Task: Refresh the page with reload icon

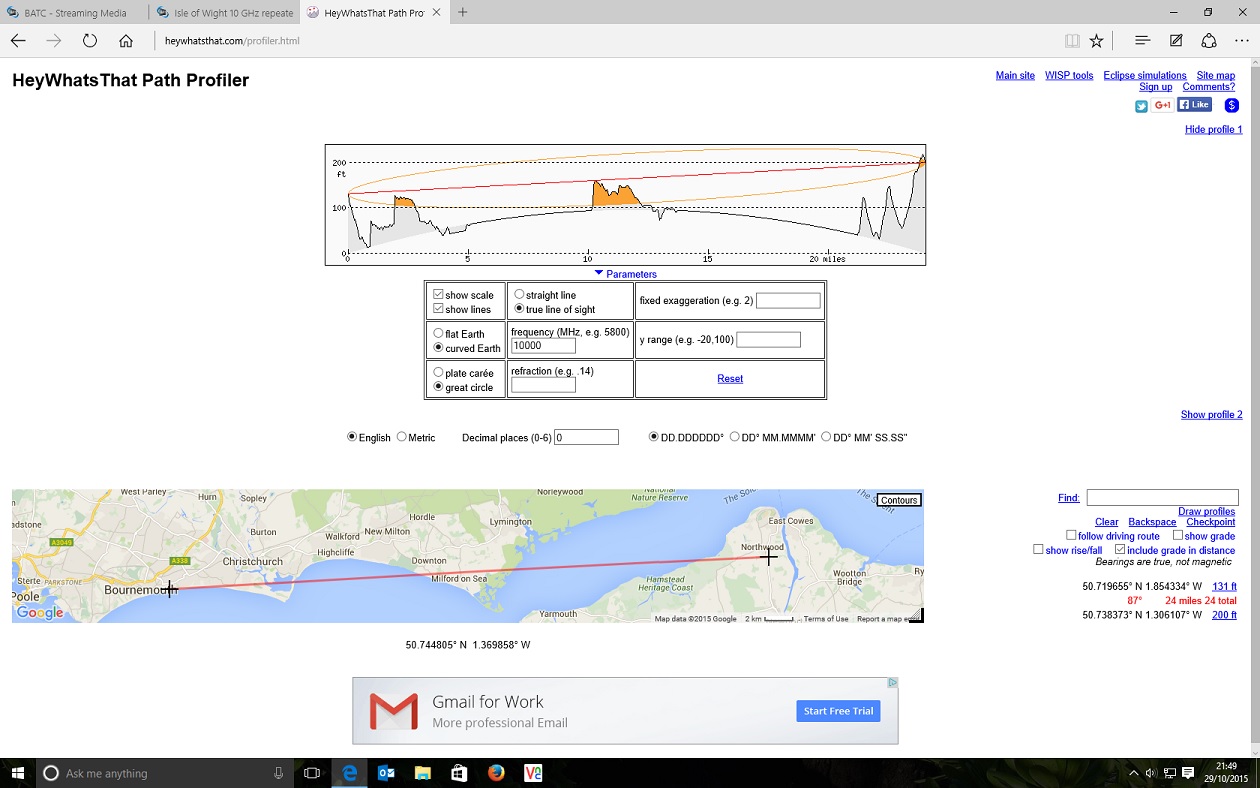Action: [90, 41]
